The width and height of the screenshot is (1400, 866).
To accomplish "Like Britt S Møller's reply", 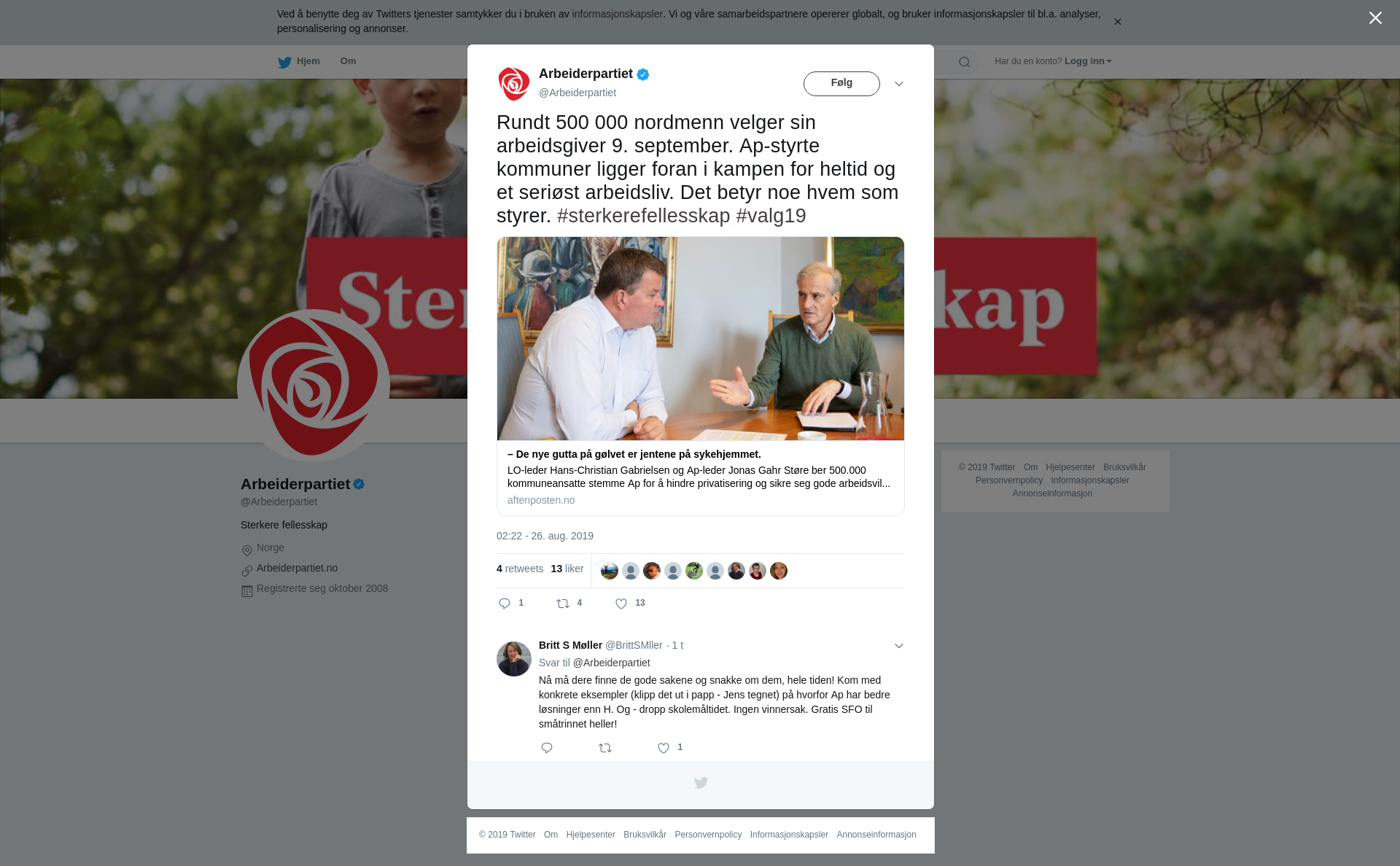I will (x=664, y=748).
